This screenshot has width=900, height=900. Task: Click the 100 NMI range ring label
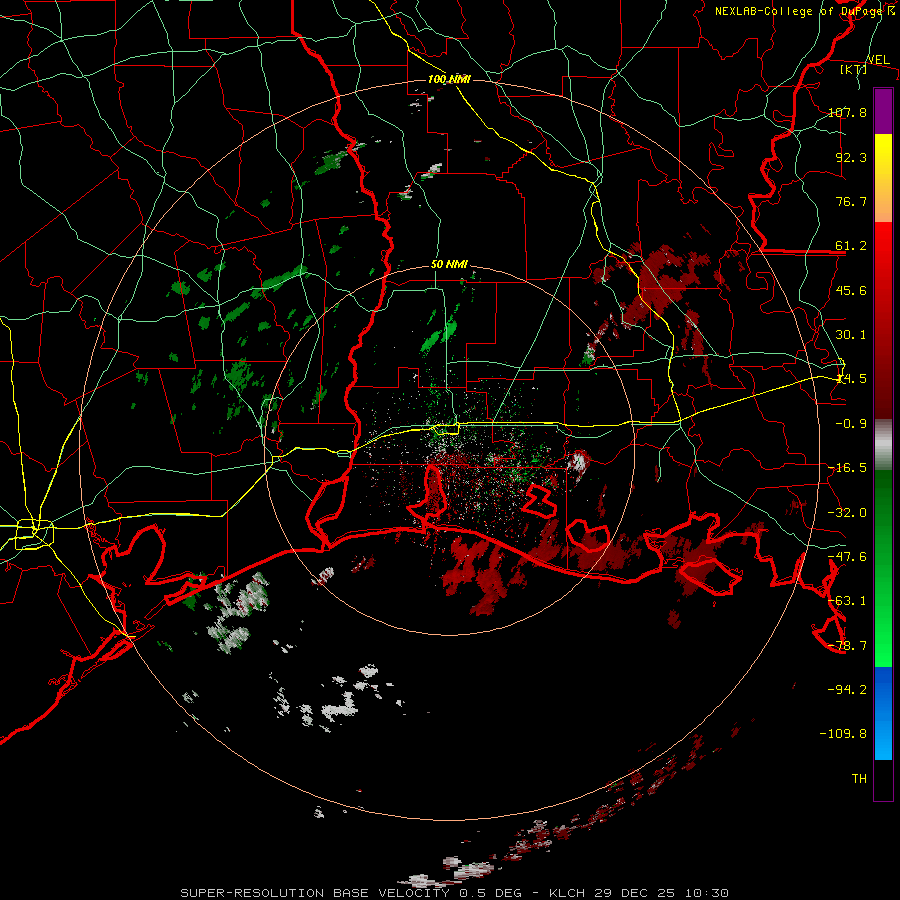pos(449,79)
